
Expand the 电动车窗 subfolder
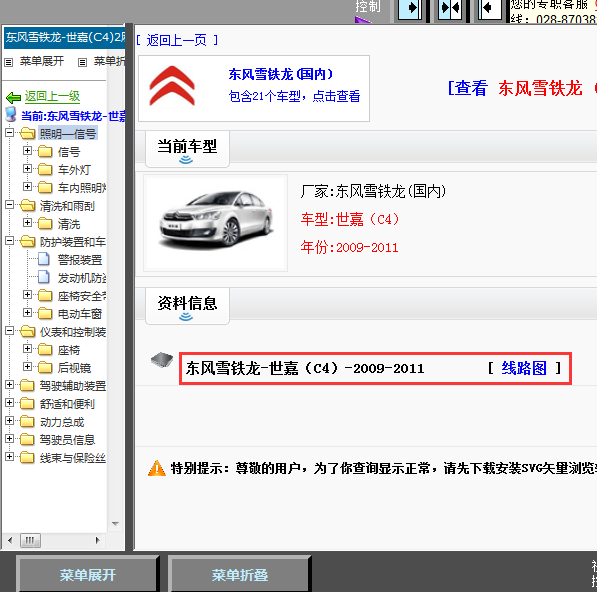[x=27, y=313]
